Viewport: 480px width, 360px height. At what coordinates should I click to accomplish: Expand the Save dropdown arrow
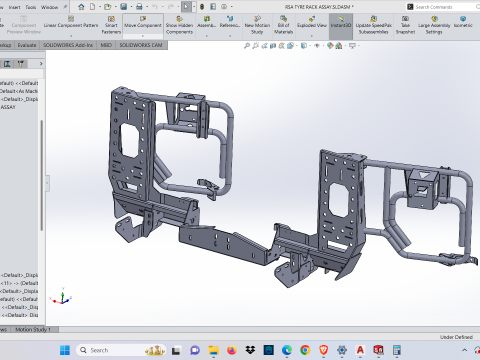131,7
